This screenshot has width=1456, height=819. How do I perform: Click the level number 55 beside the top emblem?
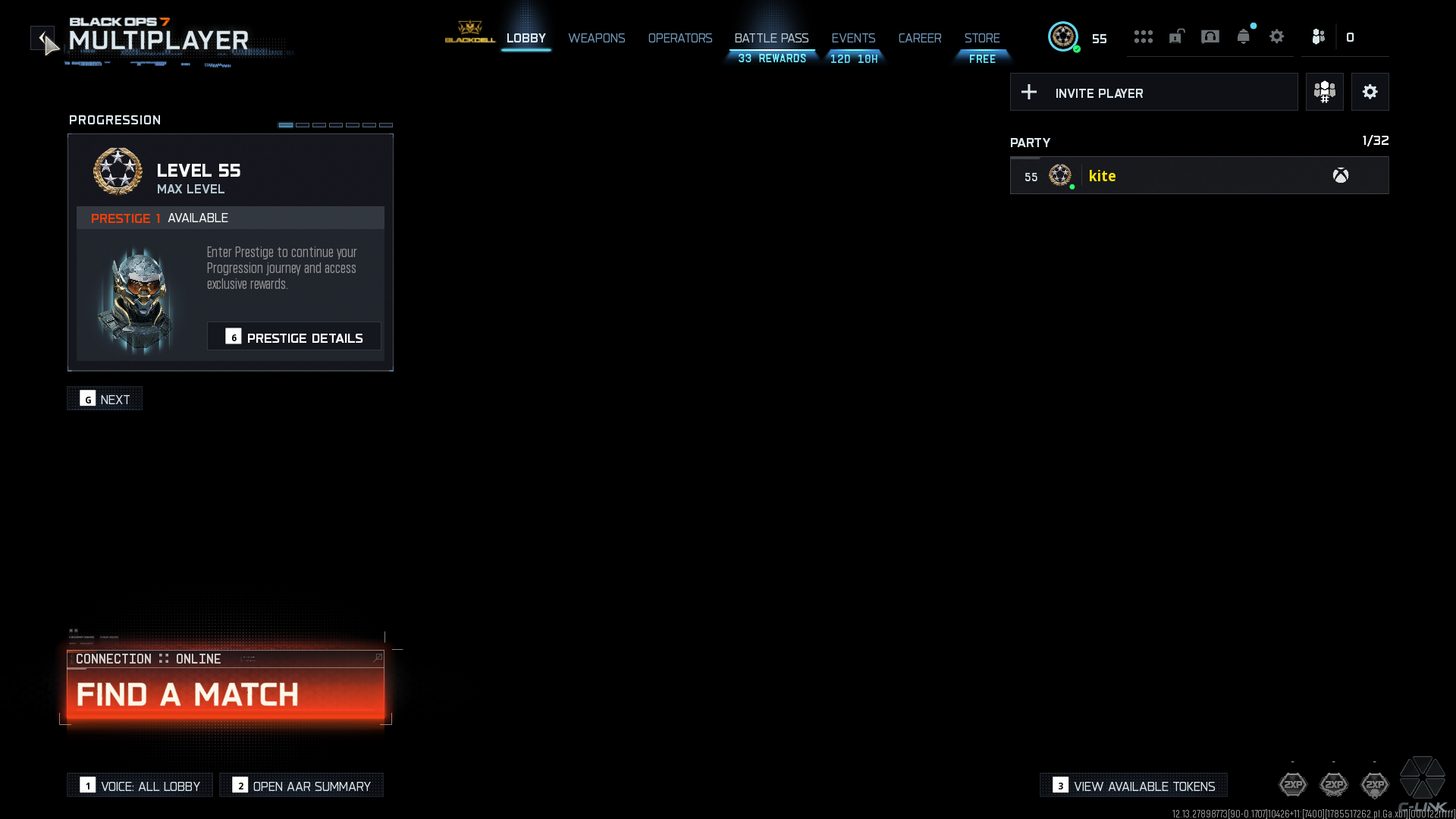[x=1100, y=39]
